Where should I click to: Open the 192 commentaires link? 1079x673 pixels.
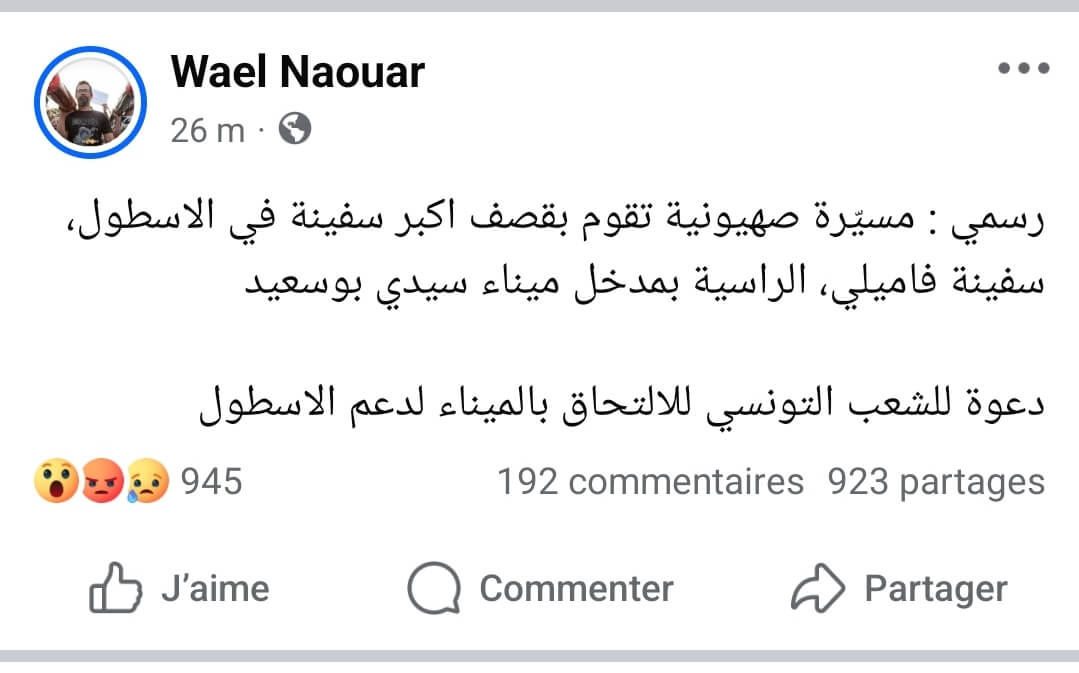pyautogui.click(x=650, y=482)
